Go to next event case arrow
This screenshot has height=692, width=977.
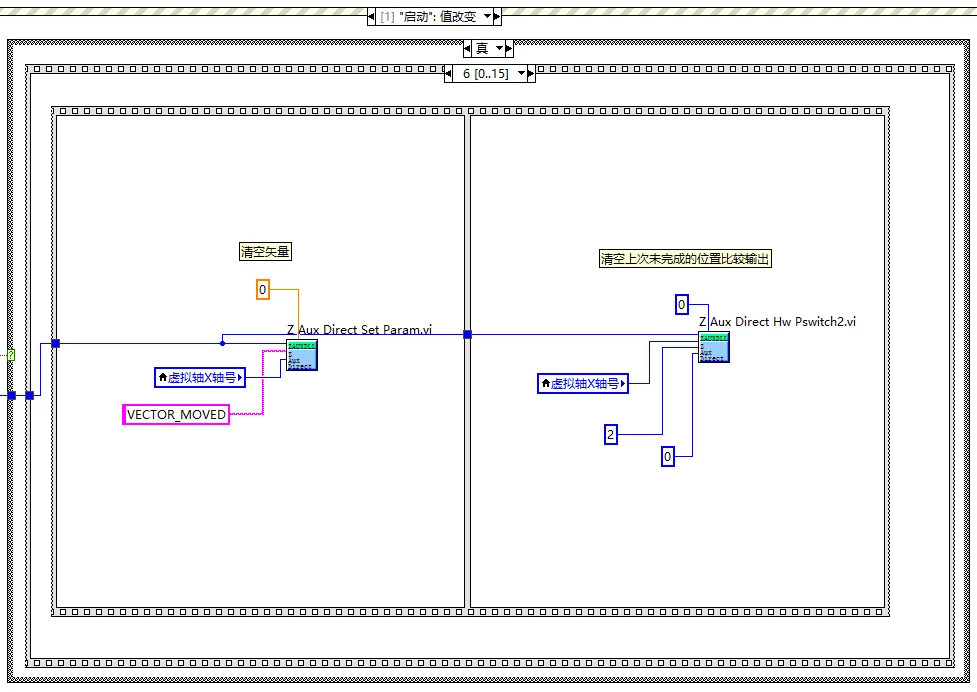(x=497, y=16)
